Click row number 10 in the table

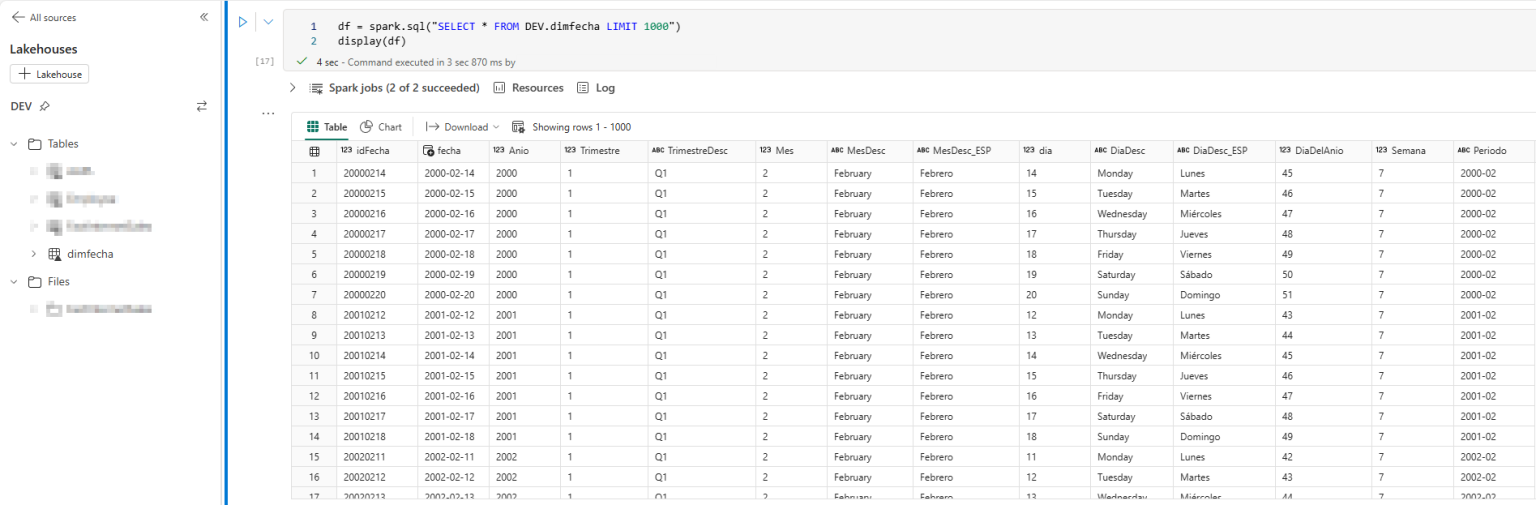pos(314,356)
